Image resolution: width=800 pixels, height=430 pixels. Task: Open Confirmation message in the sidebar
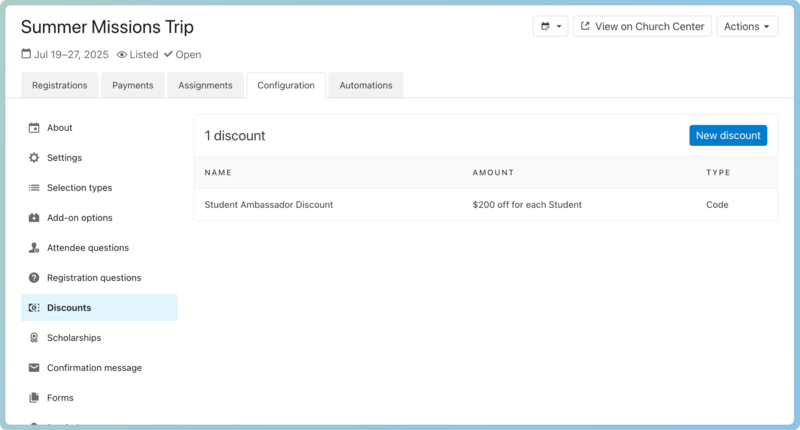pos(99,368)
